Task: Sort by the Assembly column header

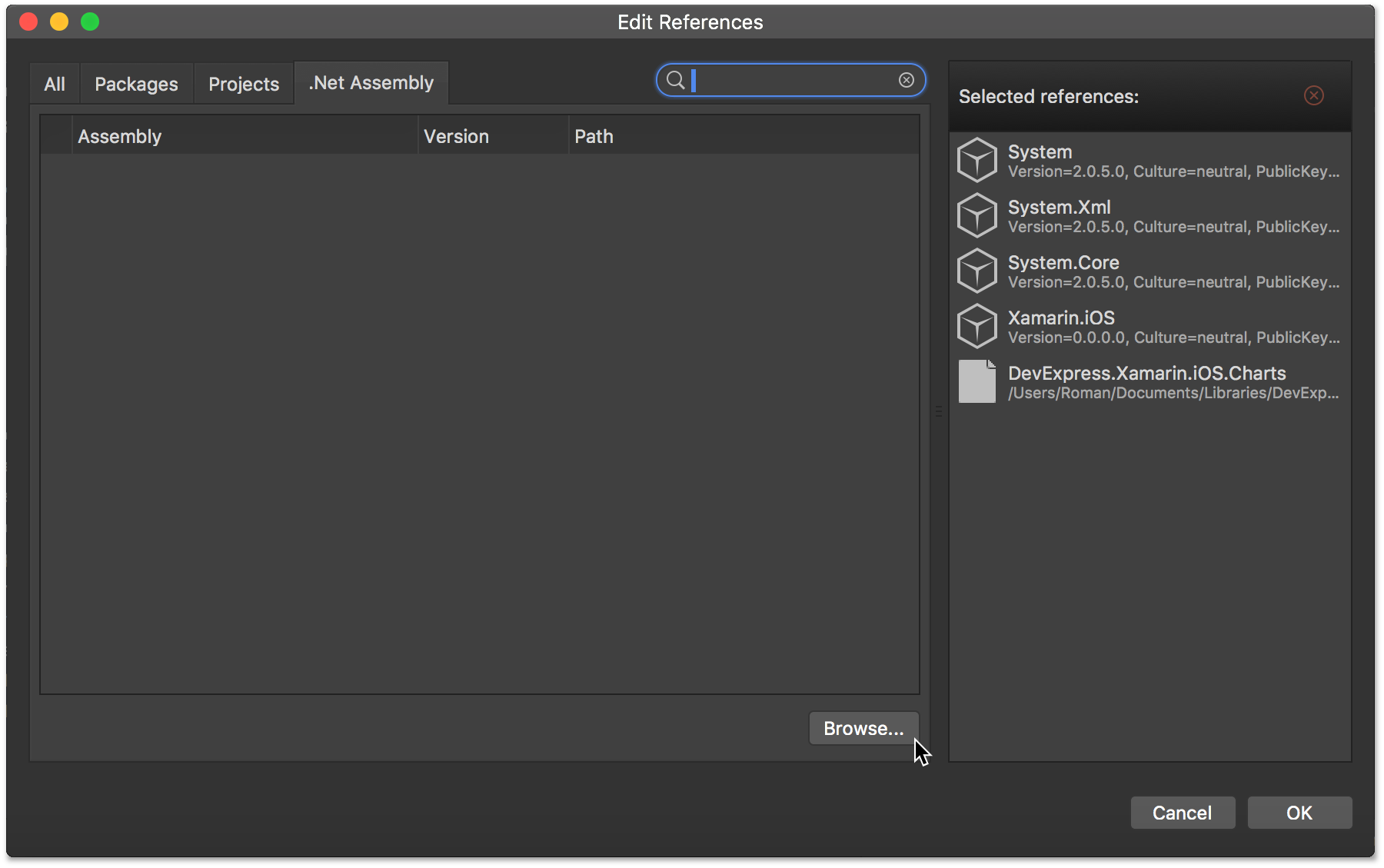Action: [x=120, y=135]
